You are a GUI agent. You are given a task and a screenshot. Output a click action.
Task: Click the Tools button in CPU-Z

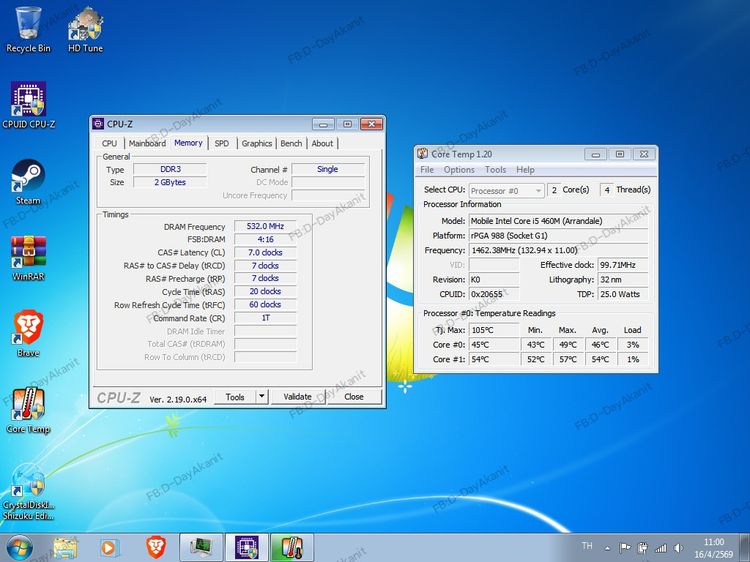(235, 397)
